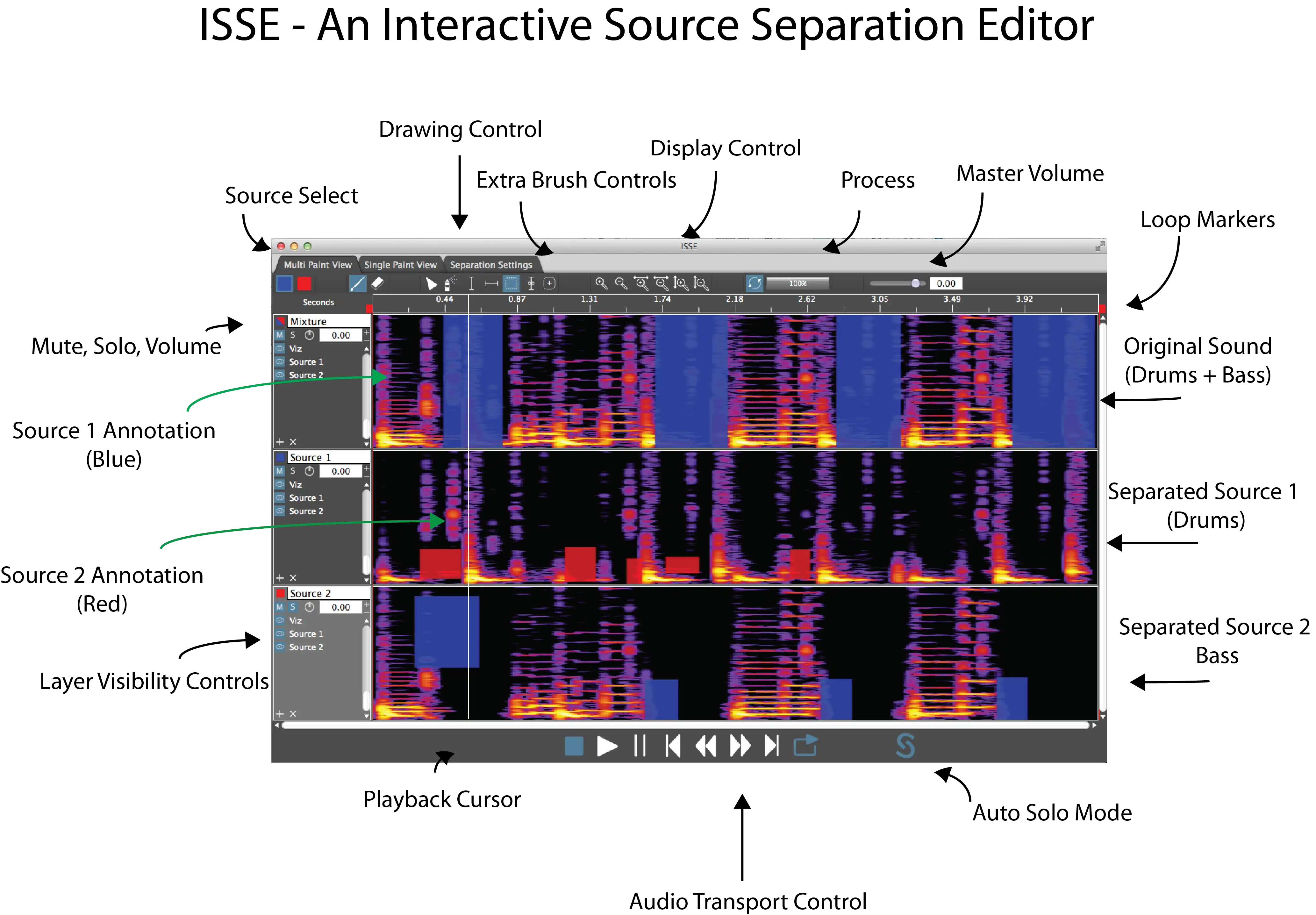Select the paint brush drawing tool

[x=358, y=284]
